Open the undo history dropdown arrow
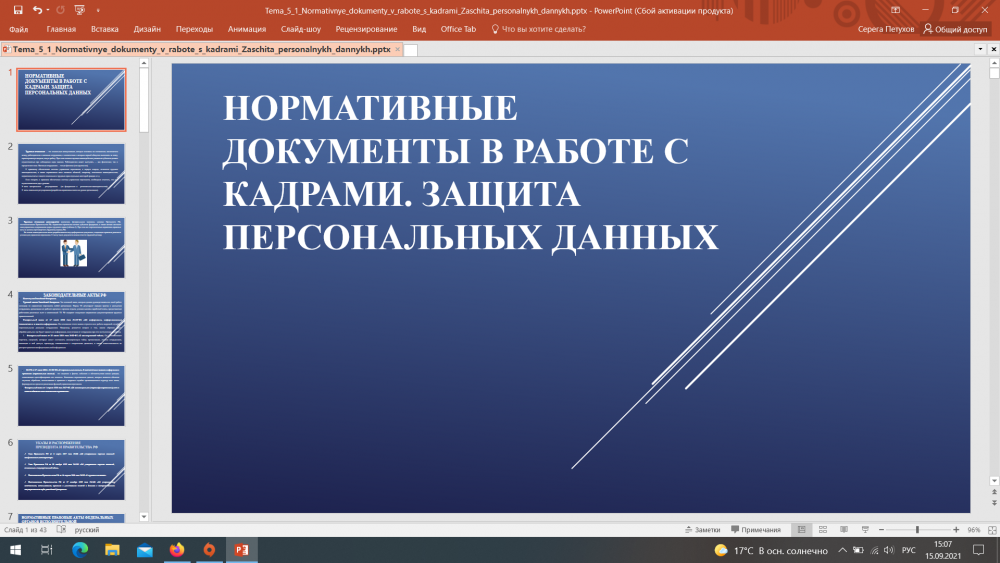Viewport: 1000px width, 563px height. 48,10
